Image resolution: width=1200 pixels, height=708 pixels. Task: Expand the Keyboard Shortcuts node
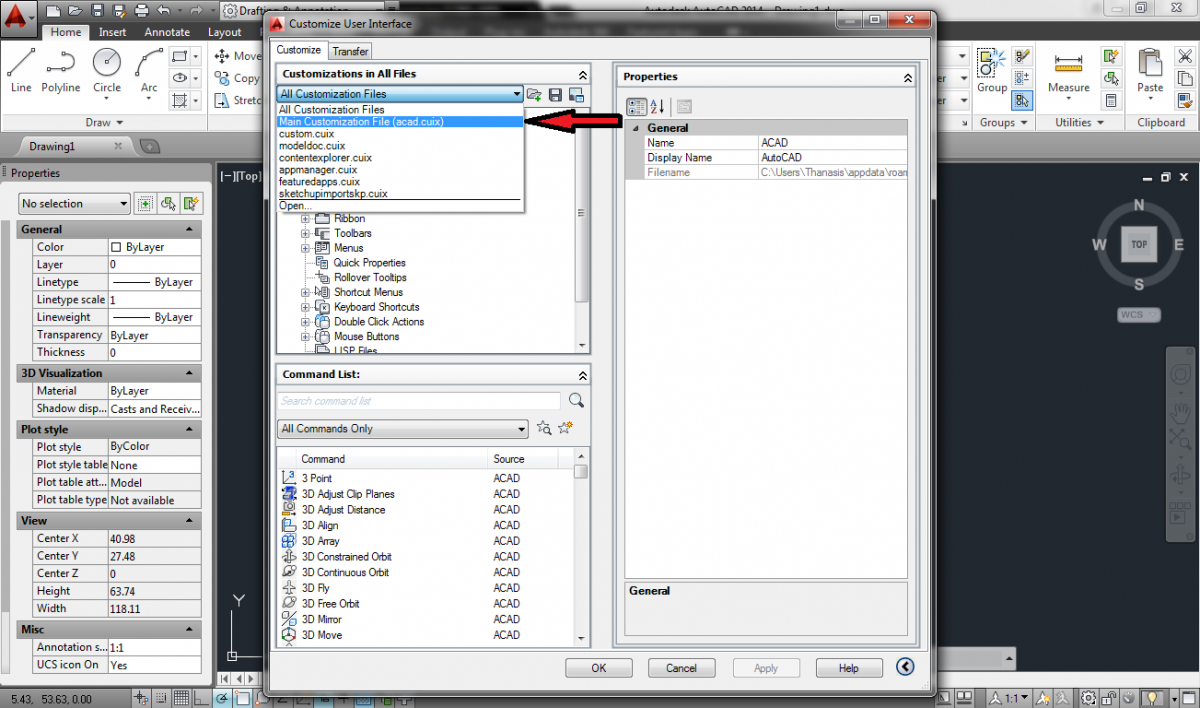tap(306, 307)
